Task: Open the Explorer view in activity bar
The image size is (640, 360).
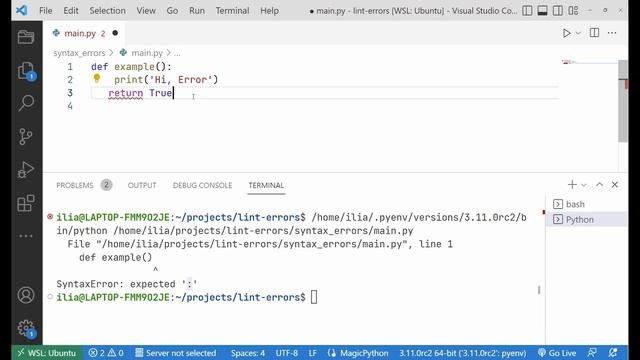Action: (x=26, y=38)
